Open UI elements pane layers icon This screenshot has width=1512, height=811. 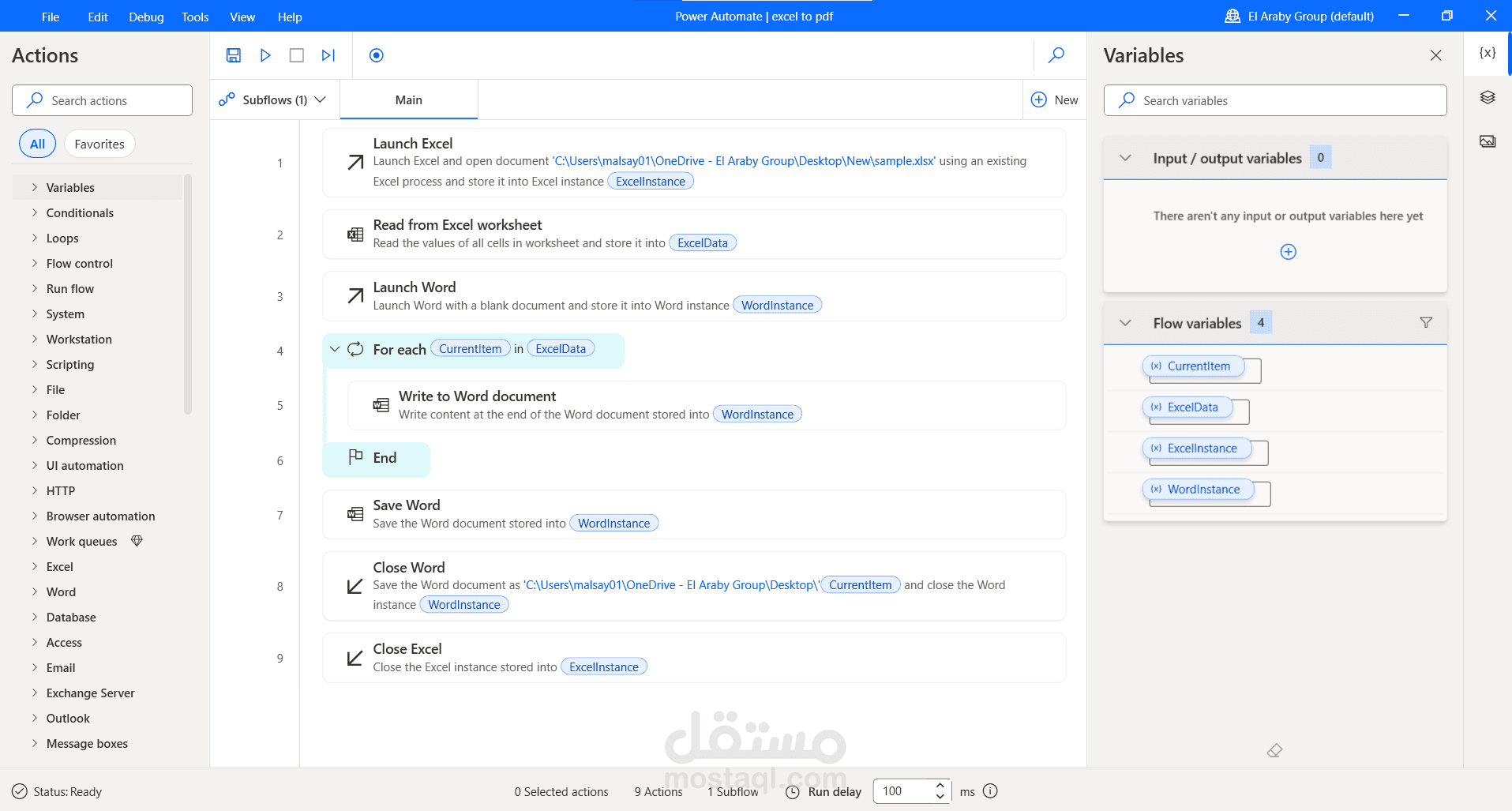pos(1488,97)
